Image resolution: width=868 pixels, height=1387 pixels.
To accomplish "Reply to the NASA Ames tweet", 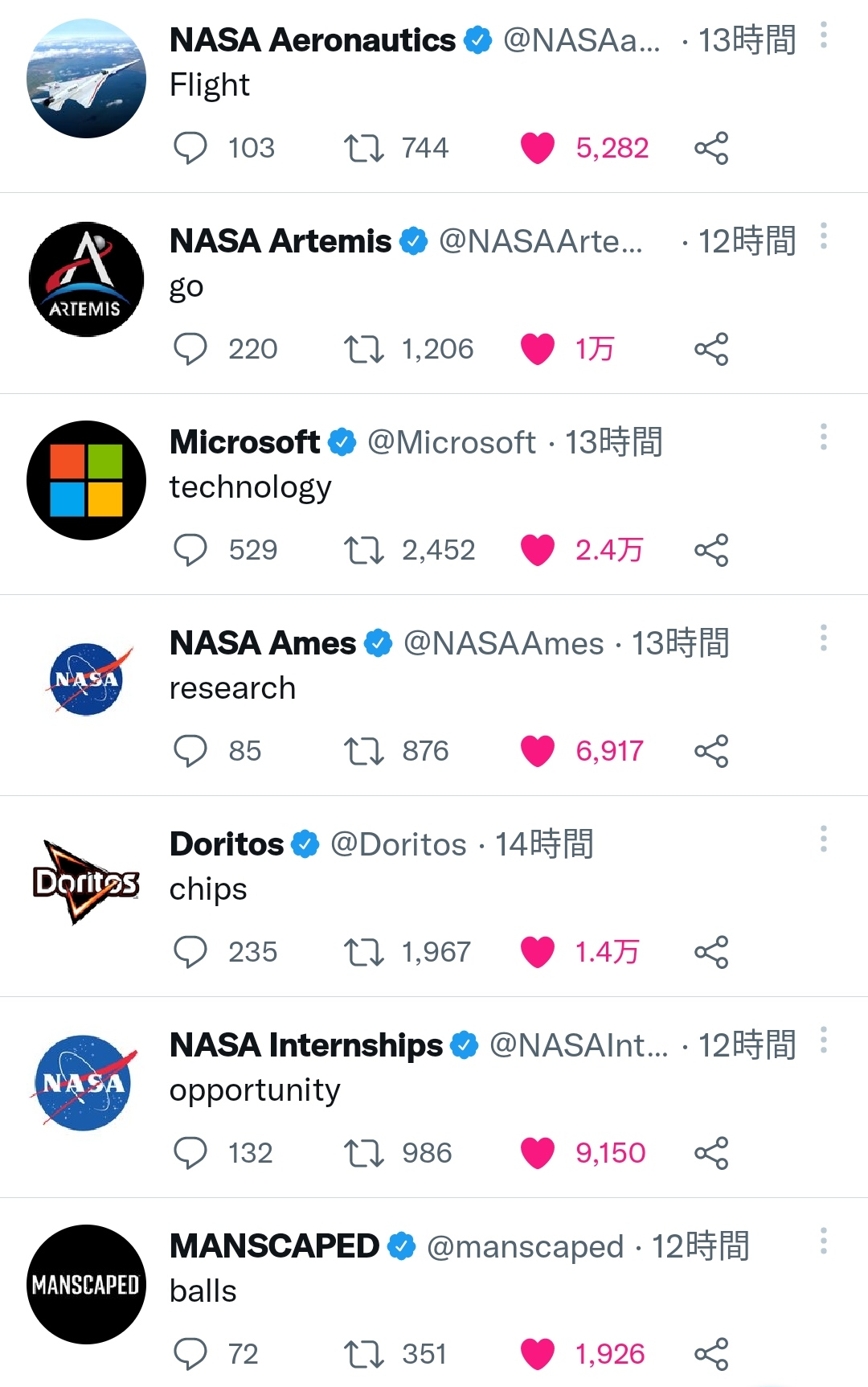I will pyautogui.click(x=190, y=751).
